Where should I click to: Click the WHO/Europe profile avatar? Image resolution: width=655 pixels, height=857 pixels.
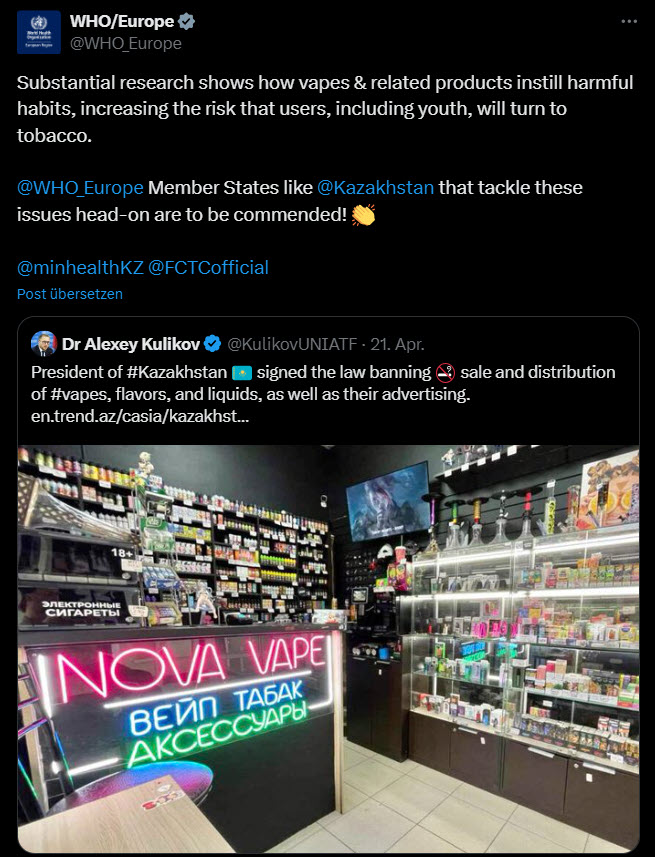39,32
